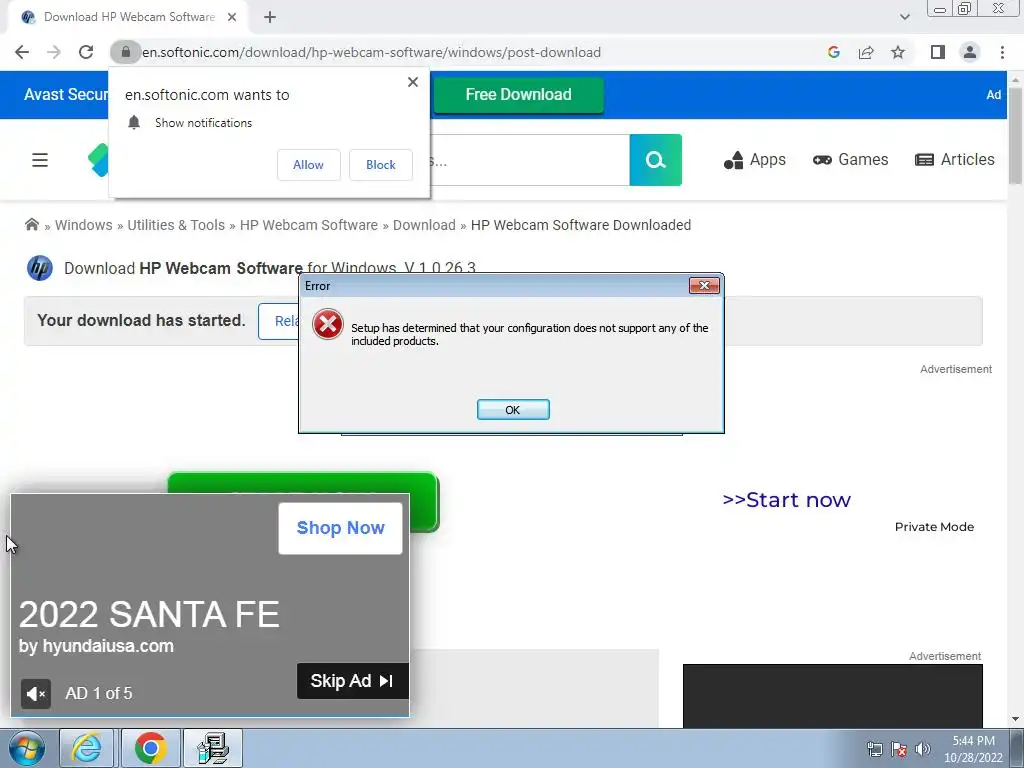Screen dimensions: 1024x768
Task: Click the HP logo icon
Action: 40,268
